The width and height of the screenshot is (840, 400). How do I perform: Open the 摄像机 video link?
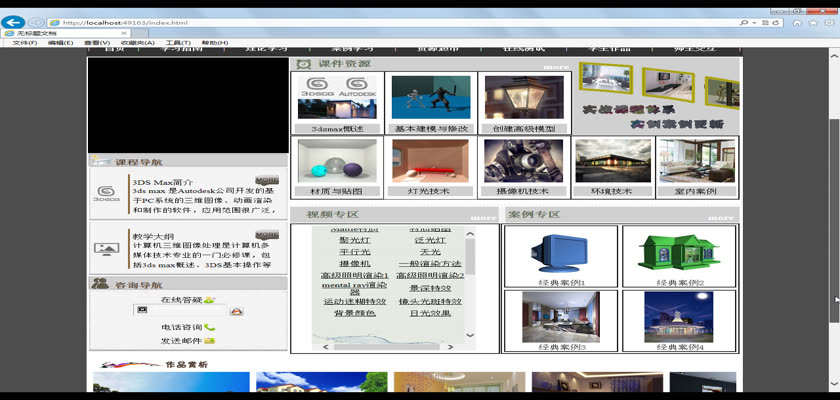pyautogui.click(x=354, y=263)
